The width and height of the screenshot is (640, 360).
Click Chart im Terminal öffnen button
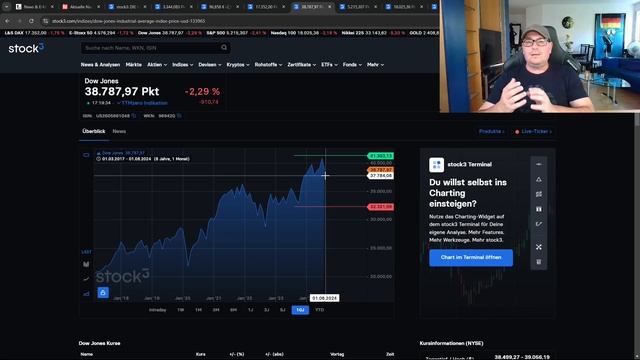pyautogui.click(x=471, y=258)
